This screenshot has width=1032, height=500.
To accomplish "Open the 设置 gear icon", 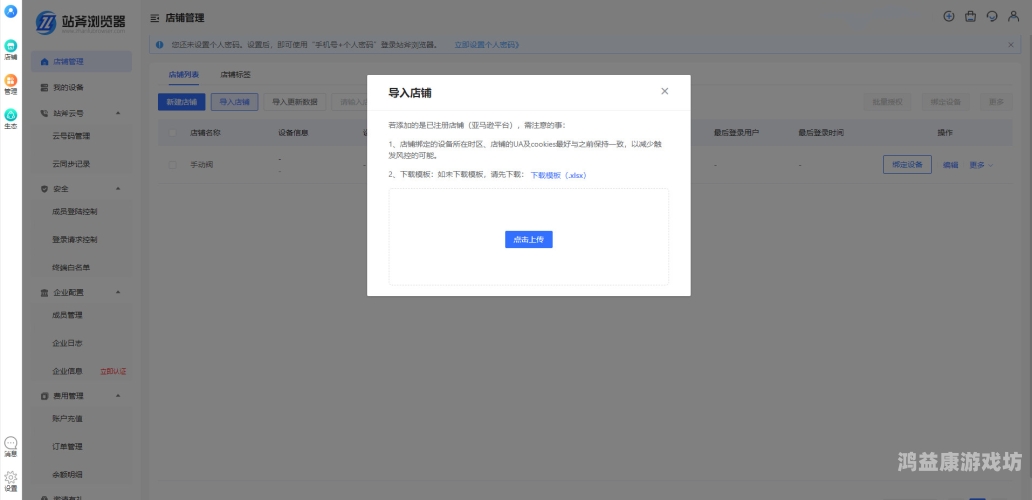I will tap(11, 482).
